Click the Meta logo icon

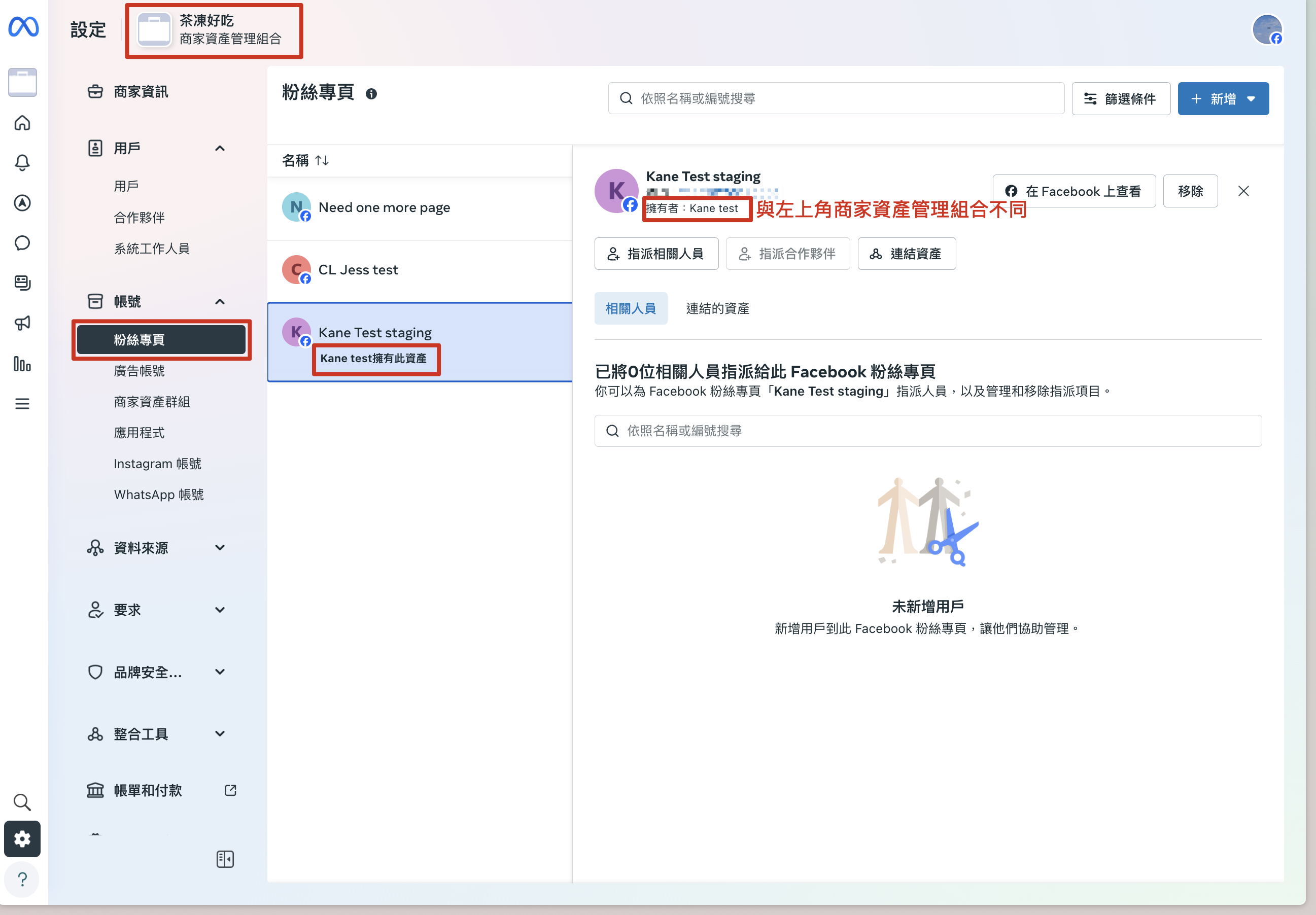(x=23, y=27)
